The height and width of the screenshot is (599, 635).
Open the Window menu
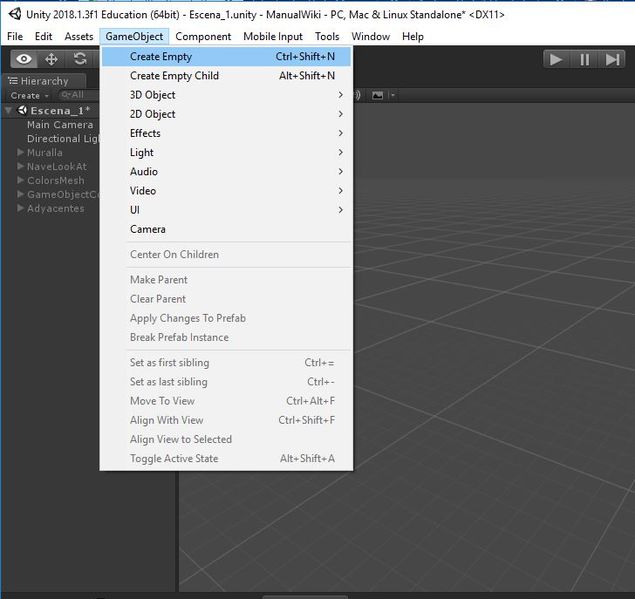click(x=370, y=36)
